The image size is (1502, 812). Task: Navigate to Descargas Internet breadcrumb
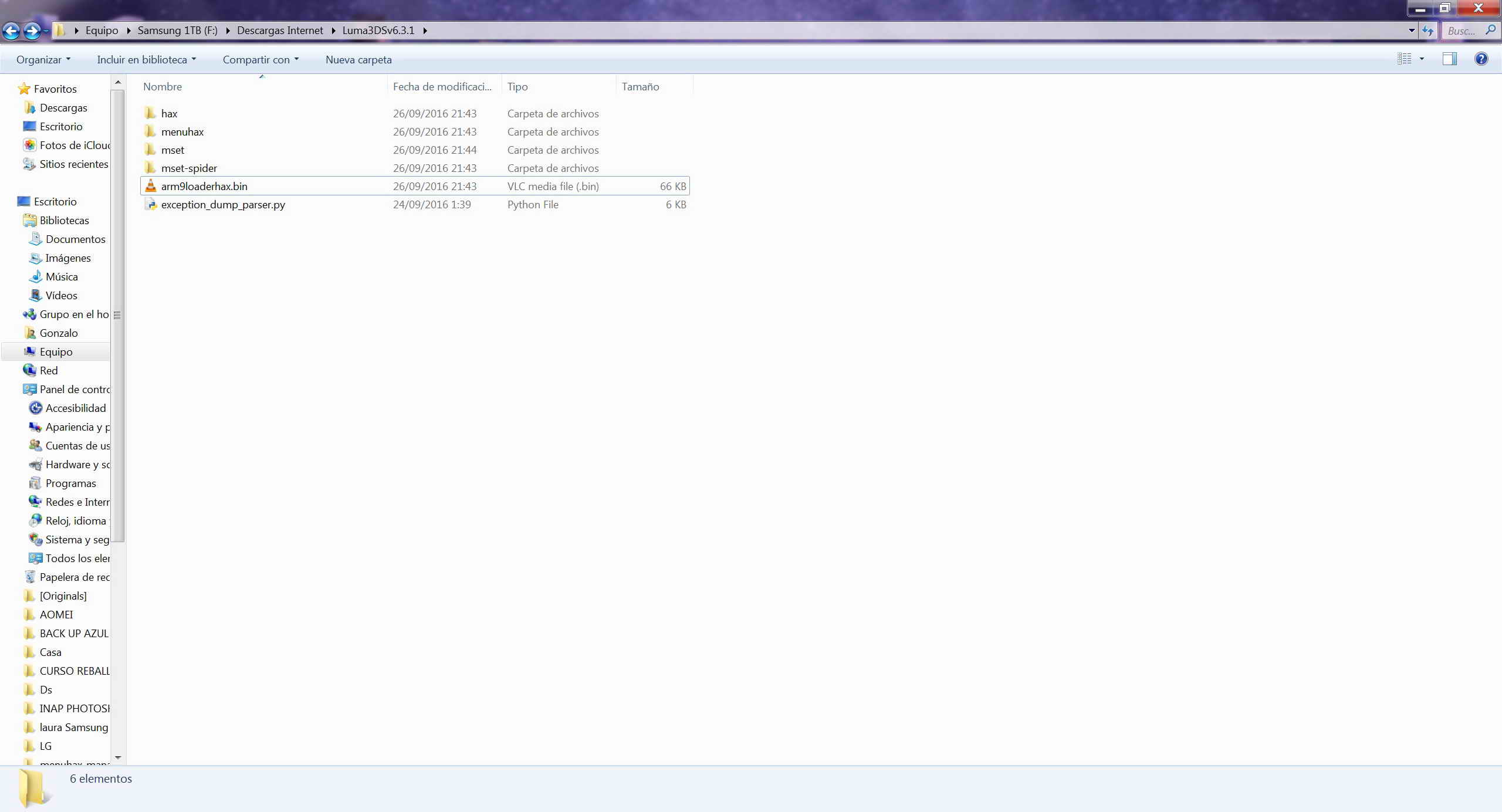click(x=280, y=31)
